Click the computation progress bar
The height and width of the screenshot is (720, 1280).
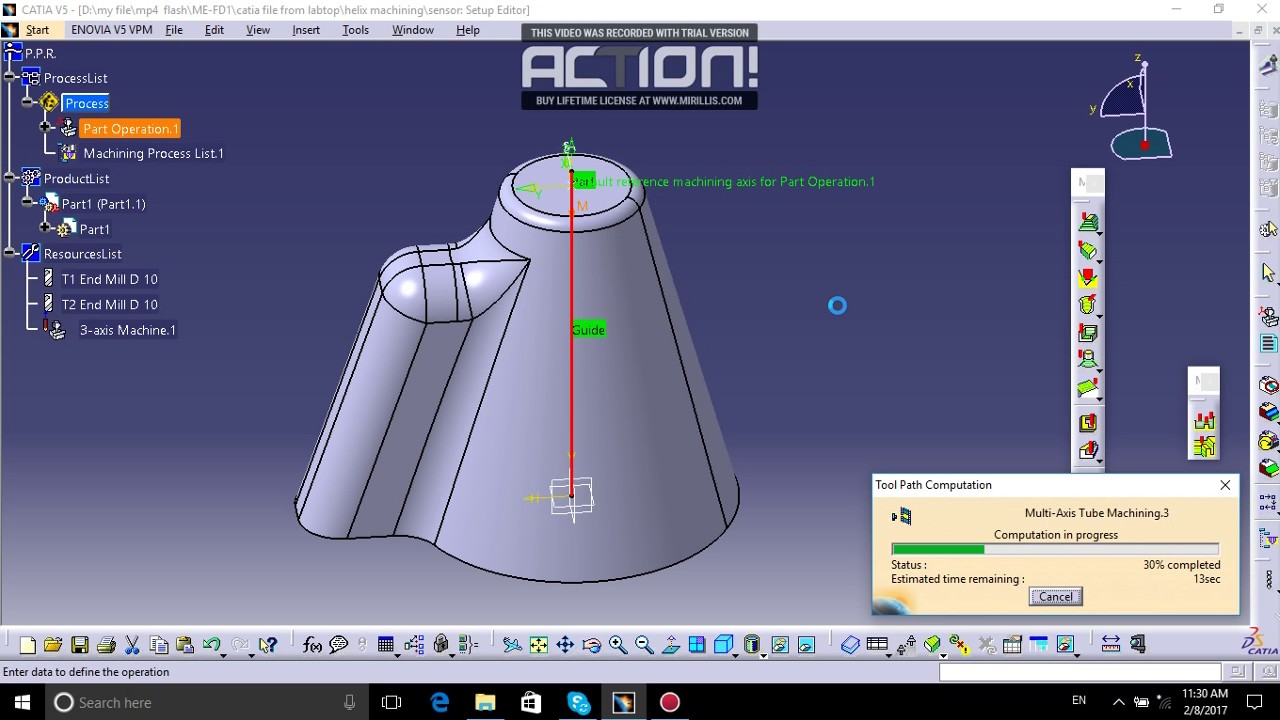[1055, 549]
